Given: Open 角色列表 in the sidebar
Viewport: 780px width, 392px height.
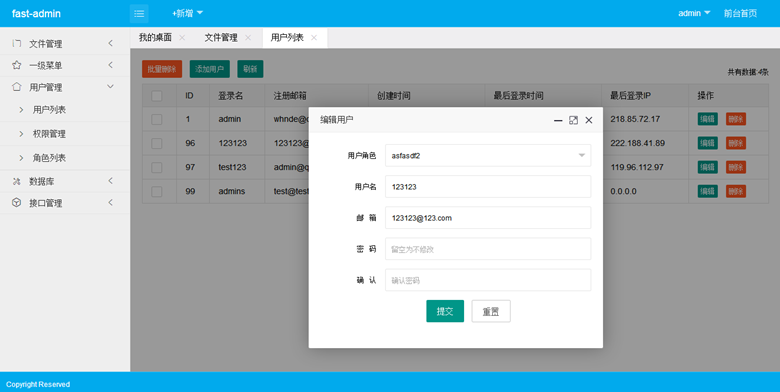Looking at the screenshot, I should point(49,158).
